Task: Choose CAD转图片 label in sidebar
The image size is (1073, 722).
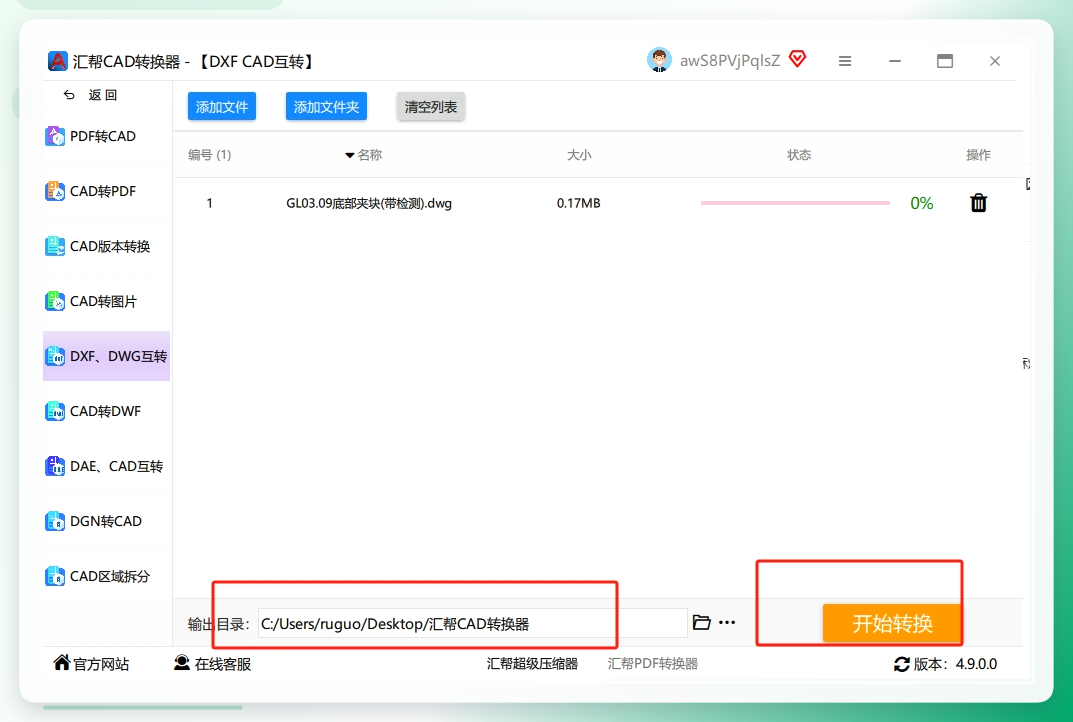Action: pos(103,301)
